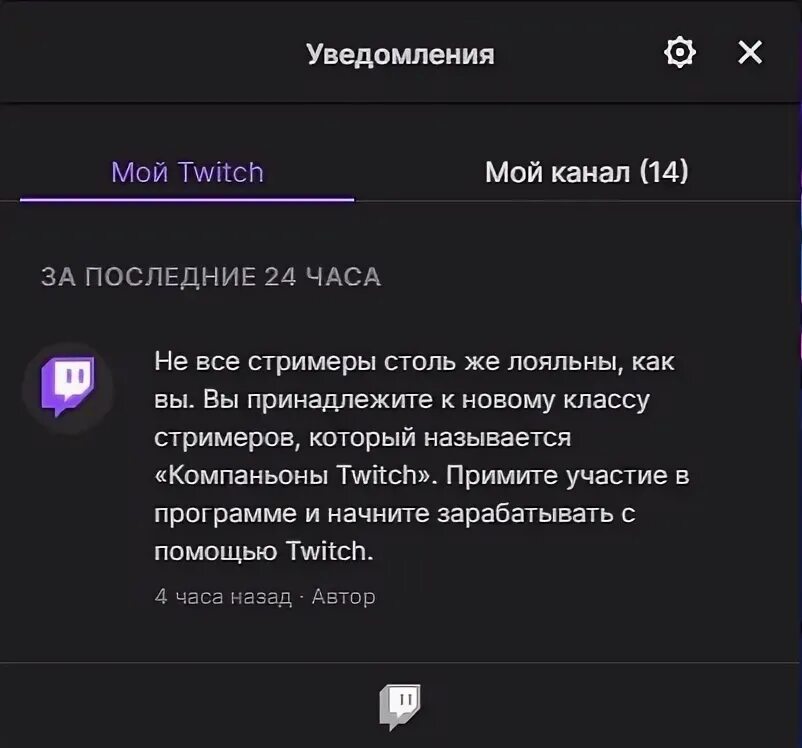Open notification settings via gear icon
The width and height of the screenshot is (802, 748).
[x=679, y=53]
